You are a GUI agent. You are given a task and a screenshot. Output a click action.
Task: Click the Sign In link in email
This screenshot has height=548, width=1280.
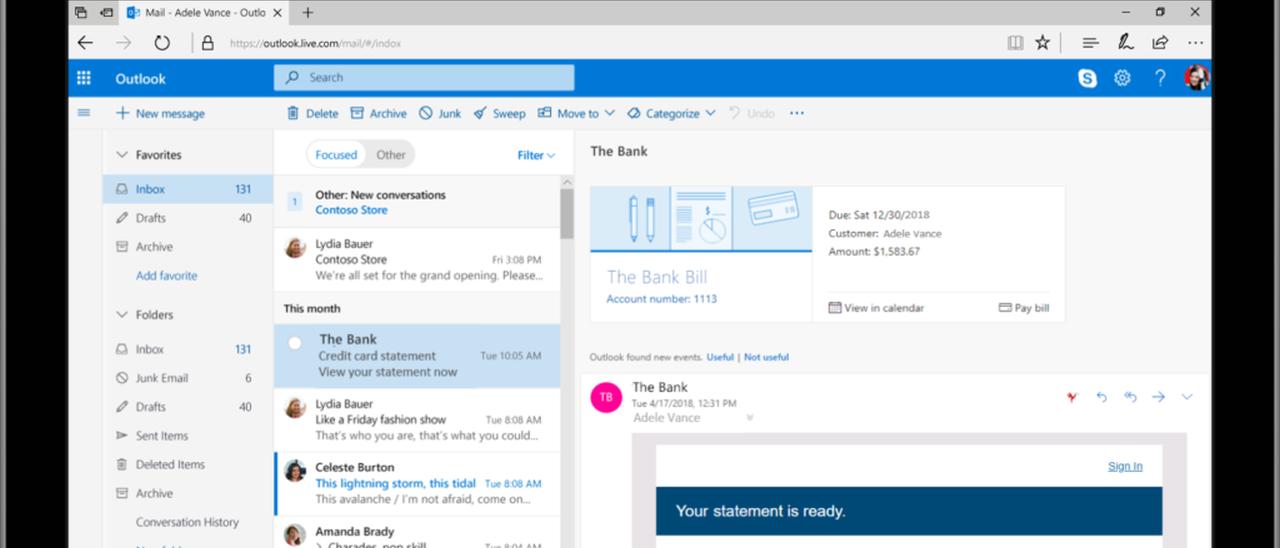(x=1125, y=466)
